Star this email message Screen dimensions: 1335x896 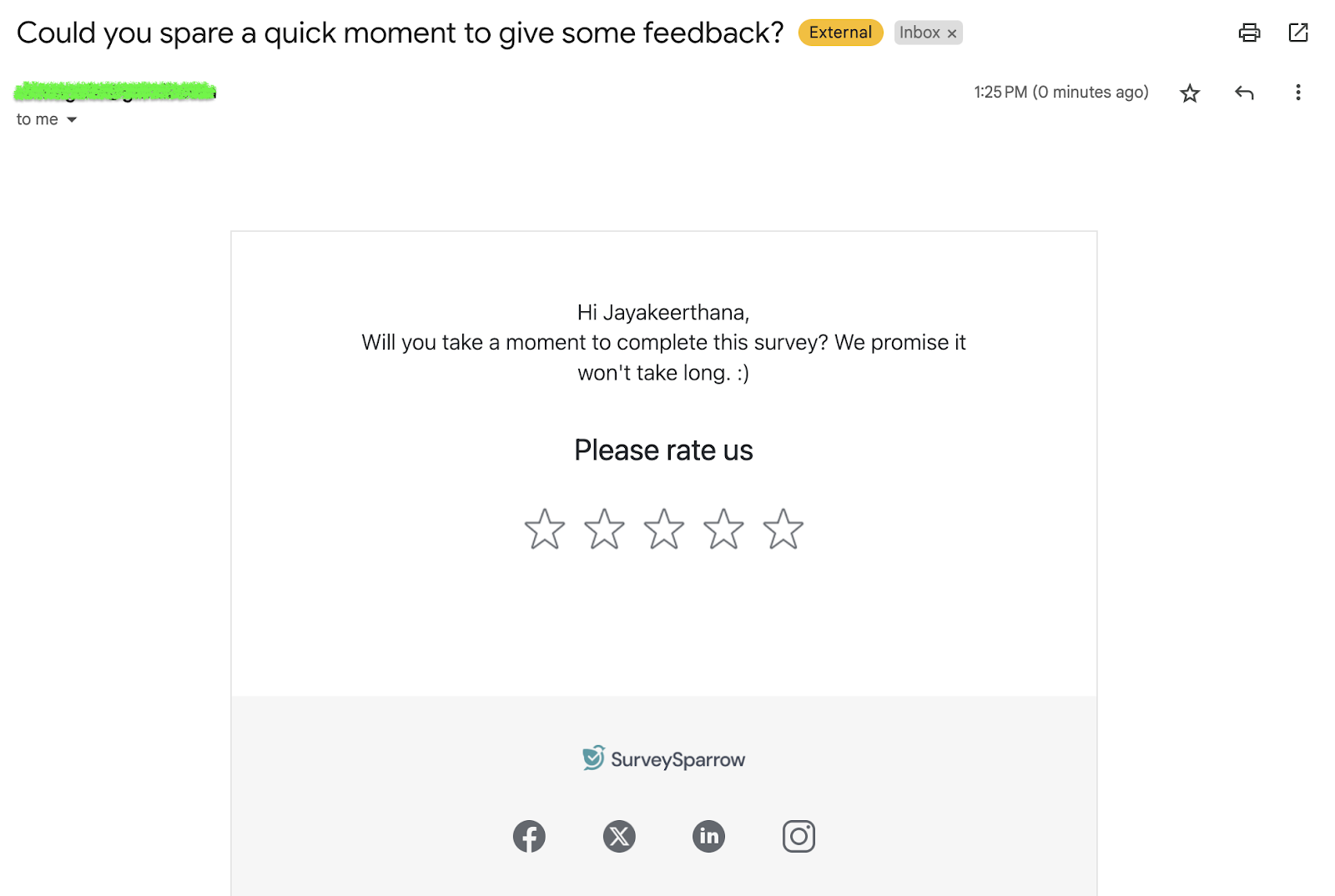(x=1190, y=93)
